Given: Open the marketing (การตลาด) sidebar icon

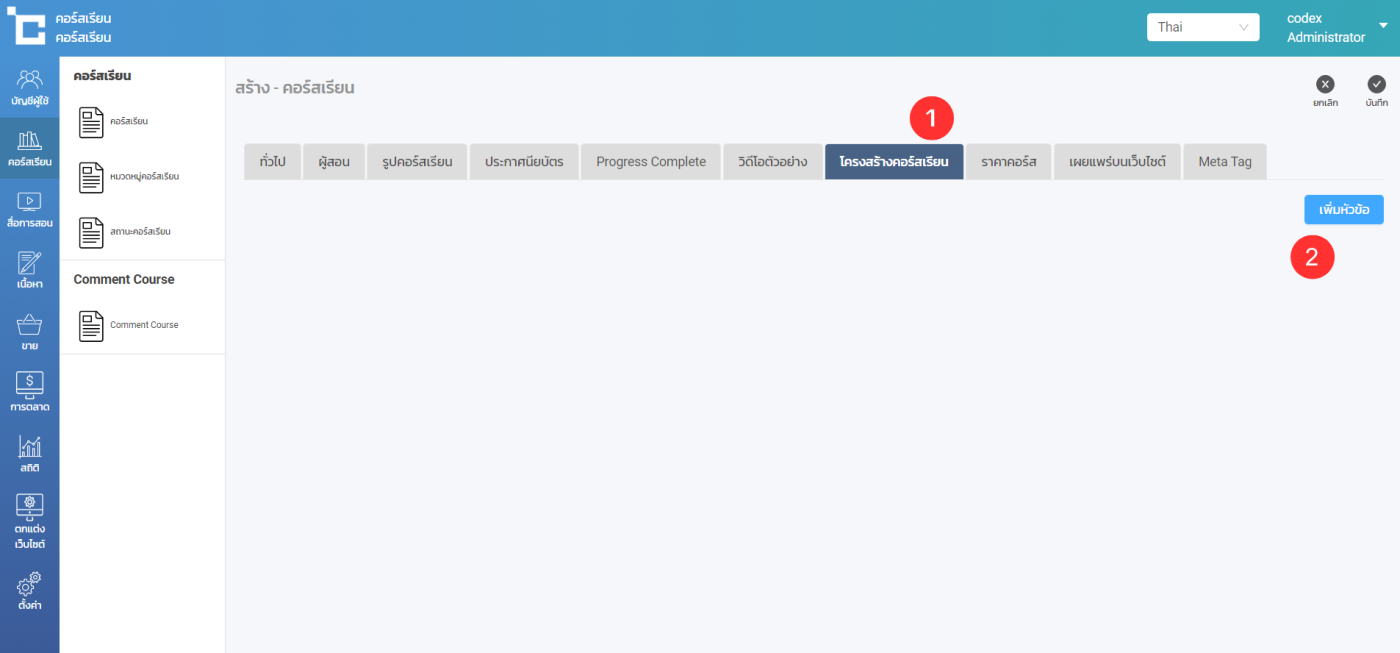Looking at the screenshot, I should tap(29, 387).
